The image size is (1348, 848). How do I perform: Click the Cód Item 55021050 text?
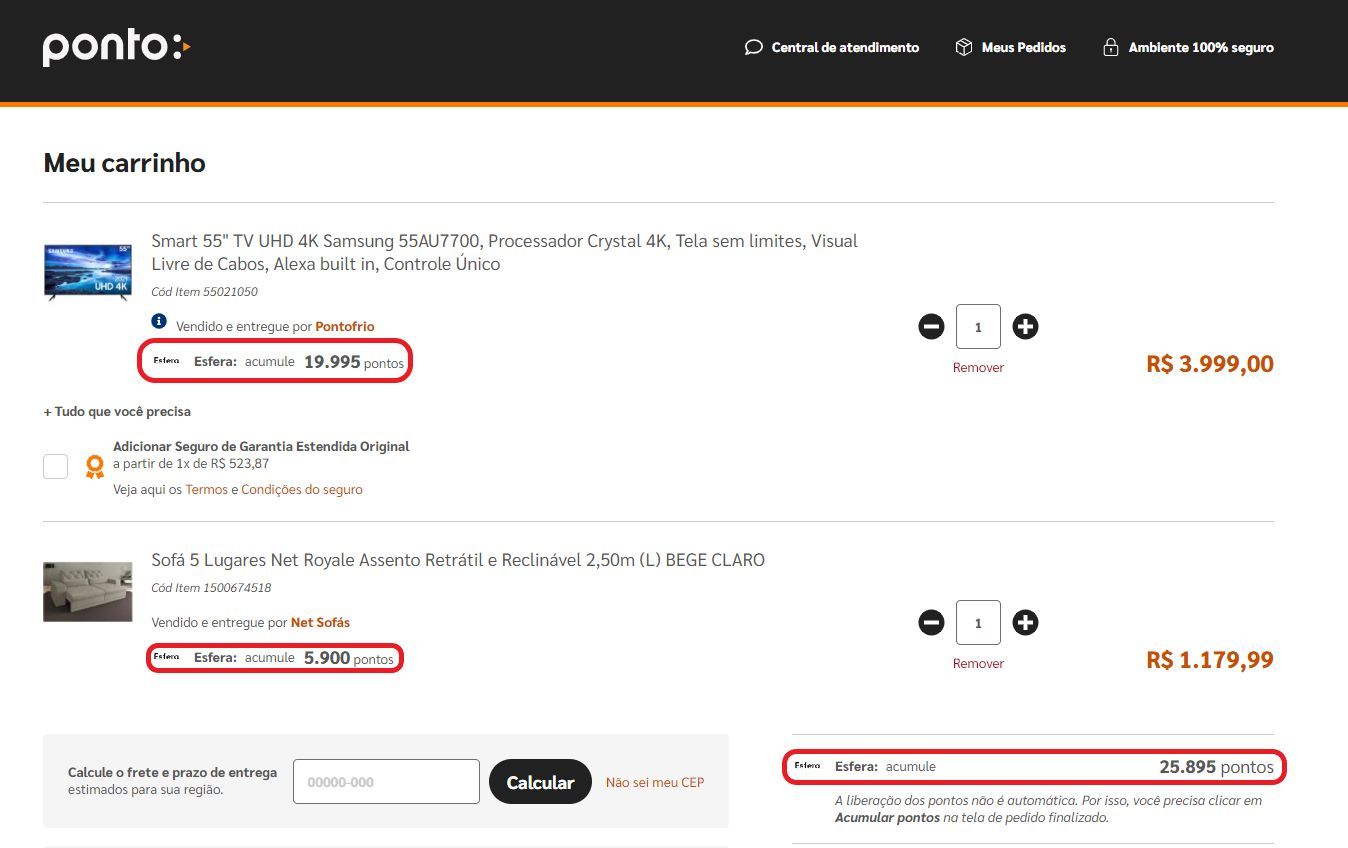(204, 292)
